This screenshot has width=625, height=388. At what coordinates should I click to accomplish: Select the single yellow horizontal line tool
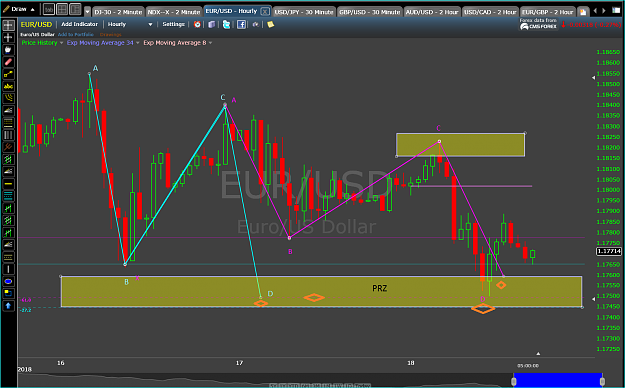8,183
